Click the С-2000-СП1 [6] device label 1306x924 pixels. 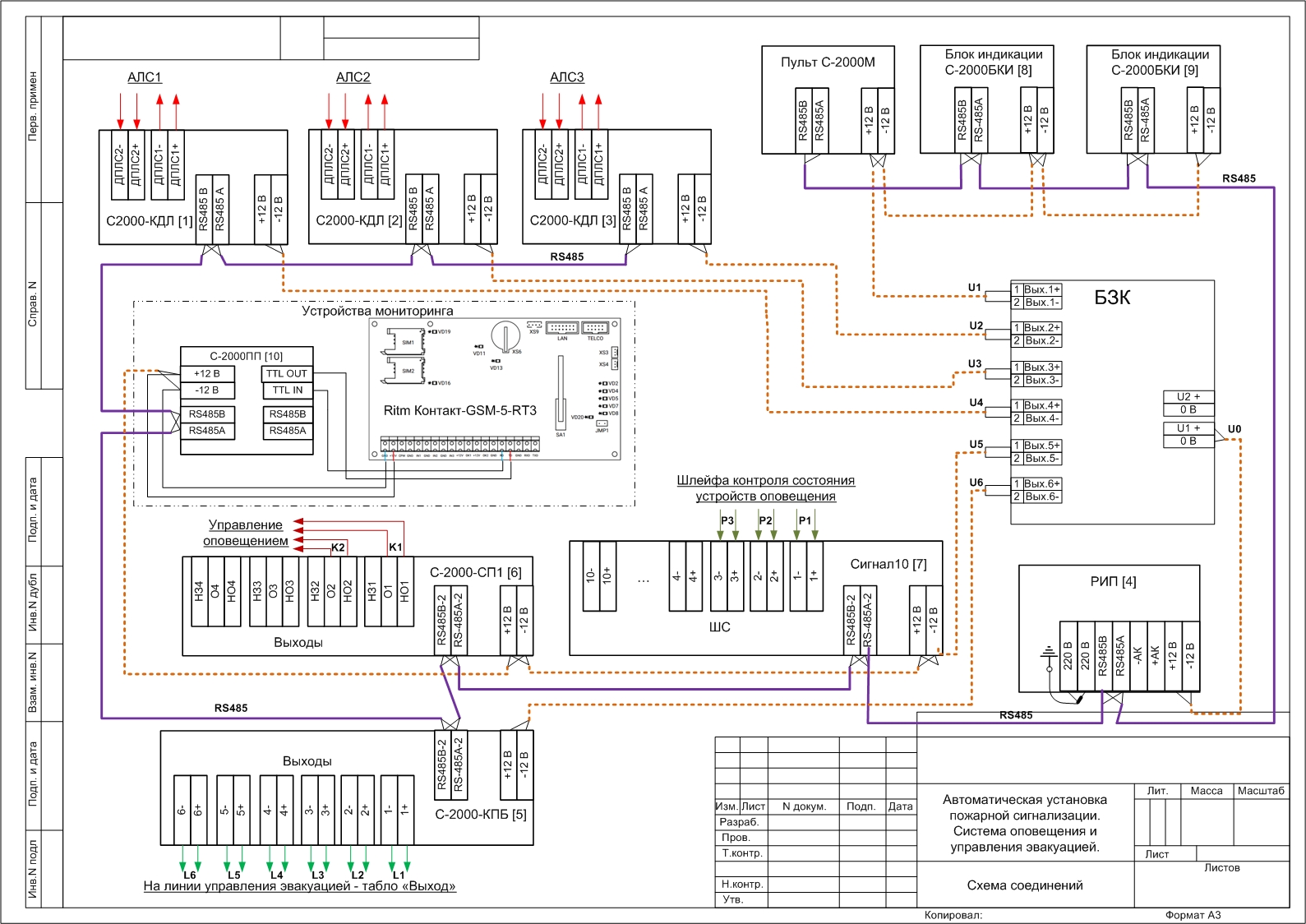point(476,572)
